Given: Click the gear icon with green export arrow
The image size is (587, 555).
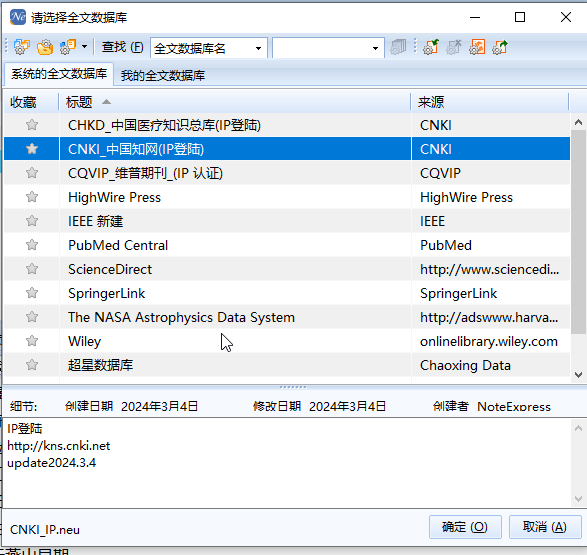Looking at the screenshot, I should tap(500, 47).
